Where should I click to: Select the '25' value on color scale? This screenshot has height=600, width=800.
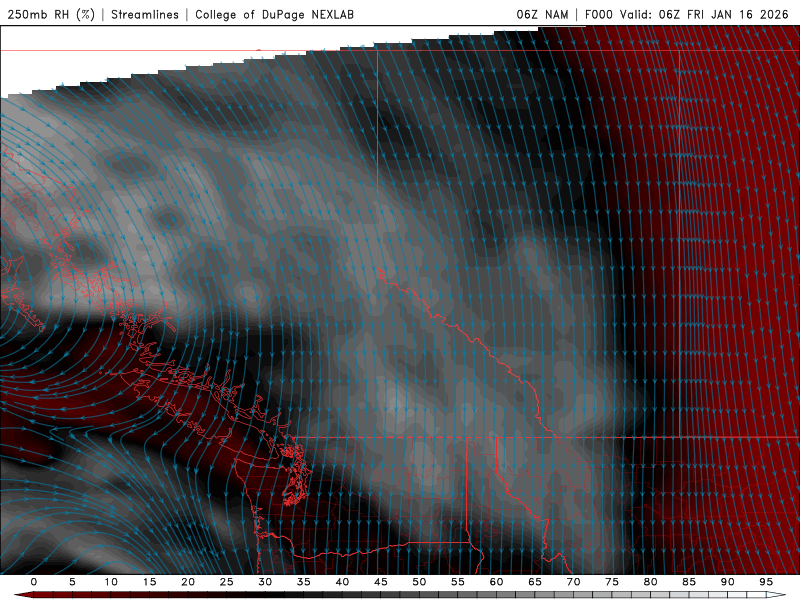(226, 582)
